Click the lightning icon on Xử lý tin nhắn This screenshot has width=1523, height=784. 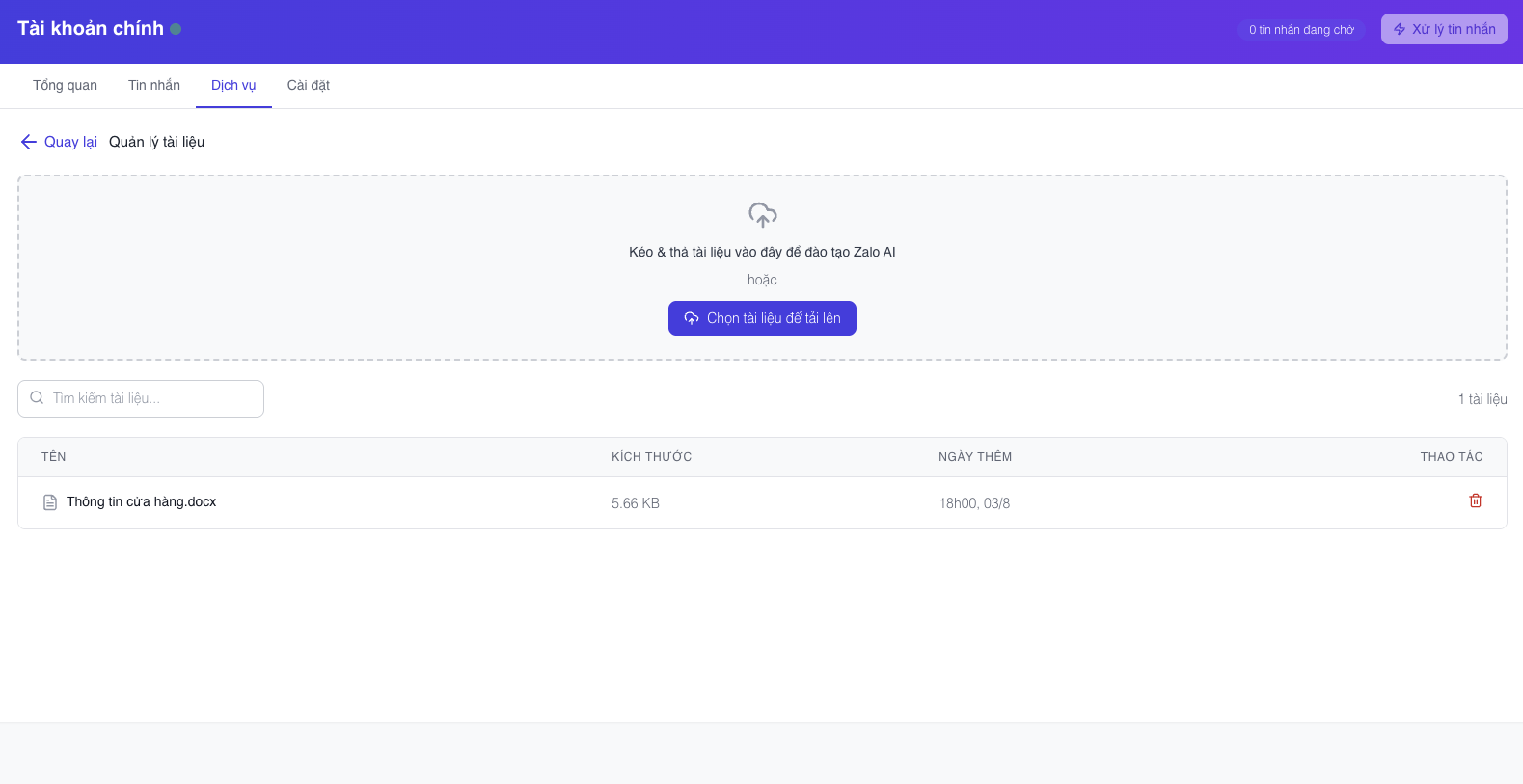(x=1400, y=30)
